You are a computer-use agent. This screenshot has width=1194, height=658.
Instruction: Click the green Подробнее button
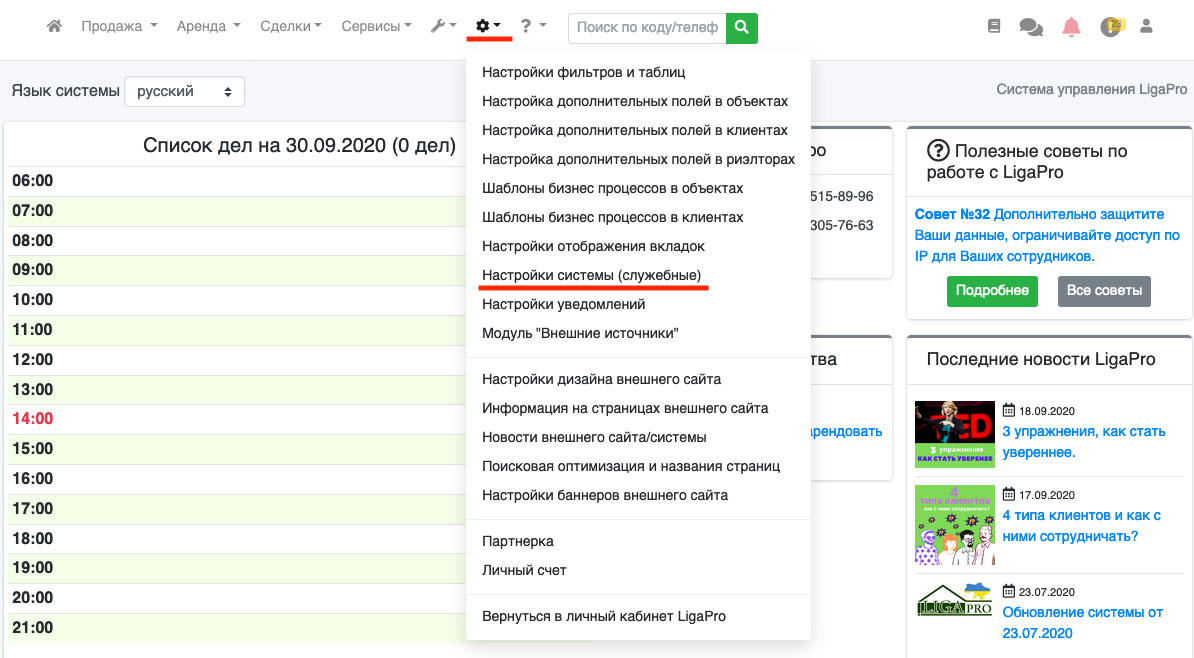tap(991, 291)
